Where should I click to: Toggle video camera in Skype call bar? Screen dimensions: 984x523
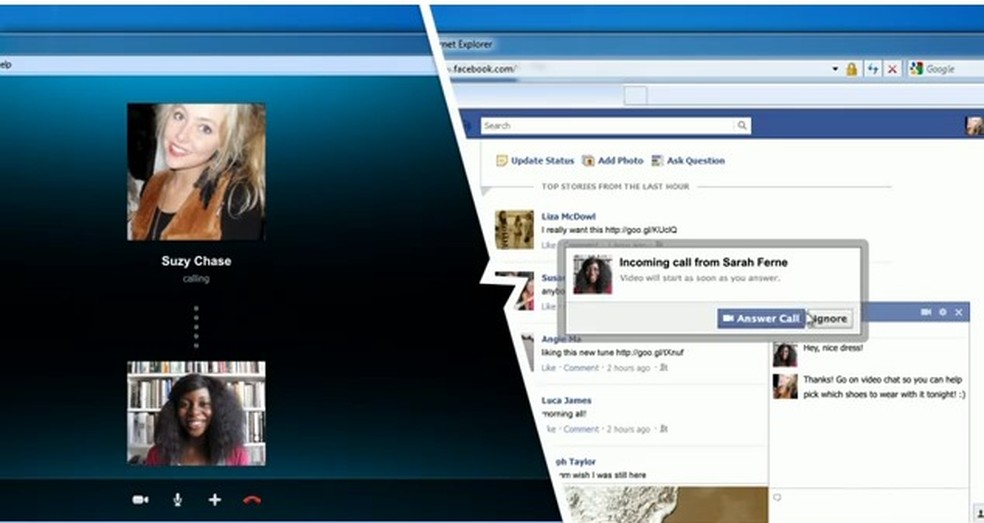click(141, 500)
